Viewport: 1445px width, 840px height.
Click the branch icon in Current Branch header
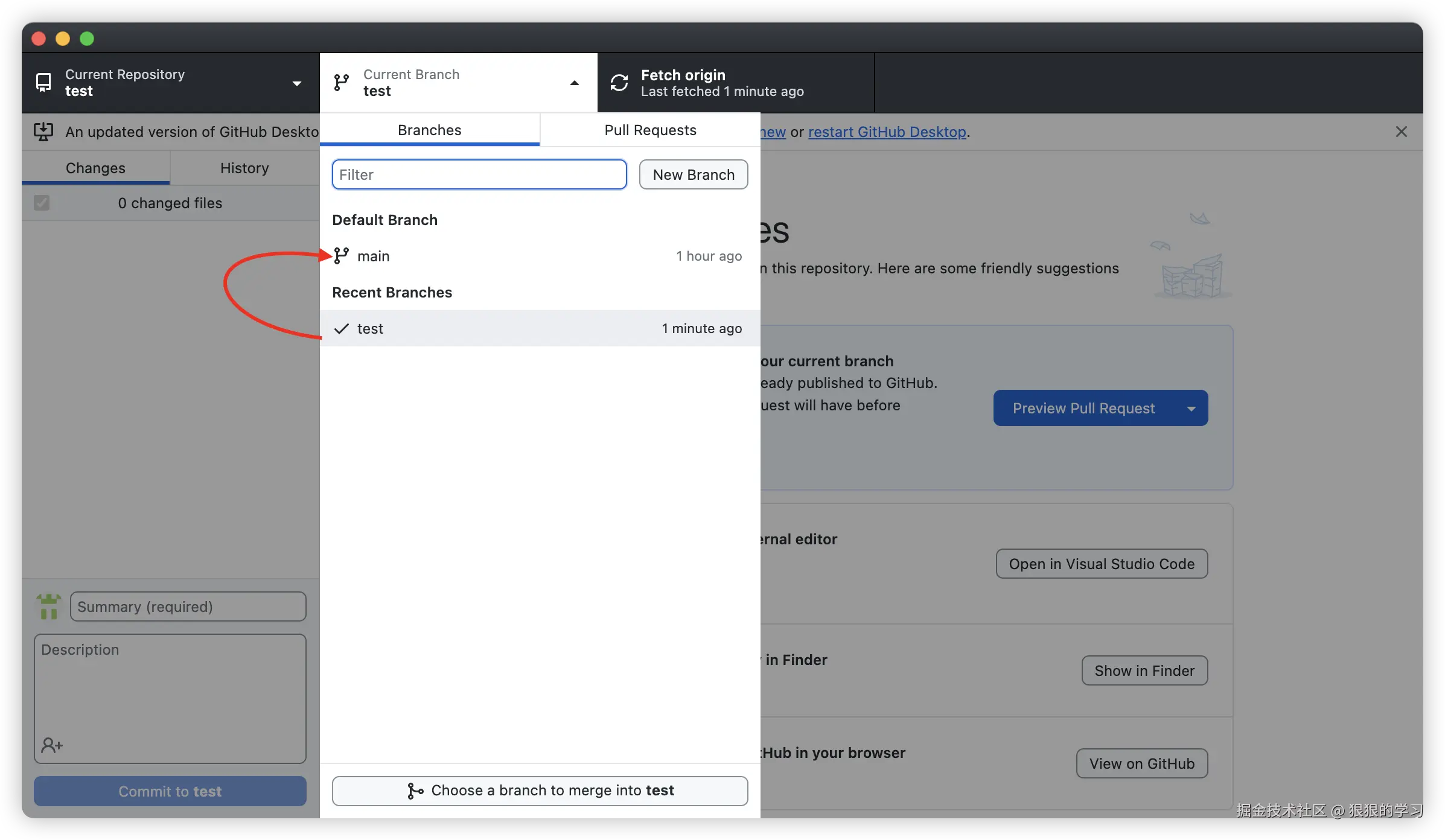point(342,83)
